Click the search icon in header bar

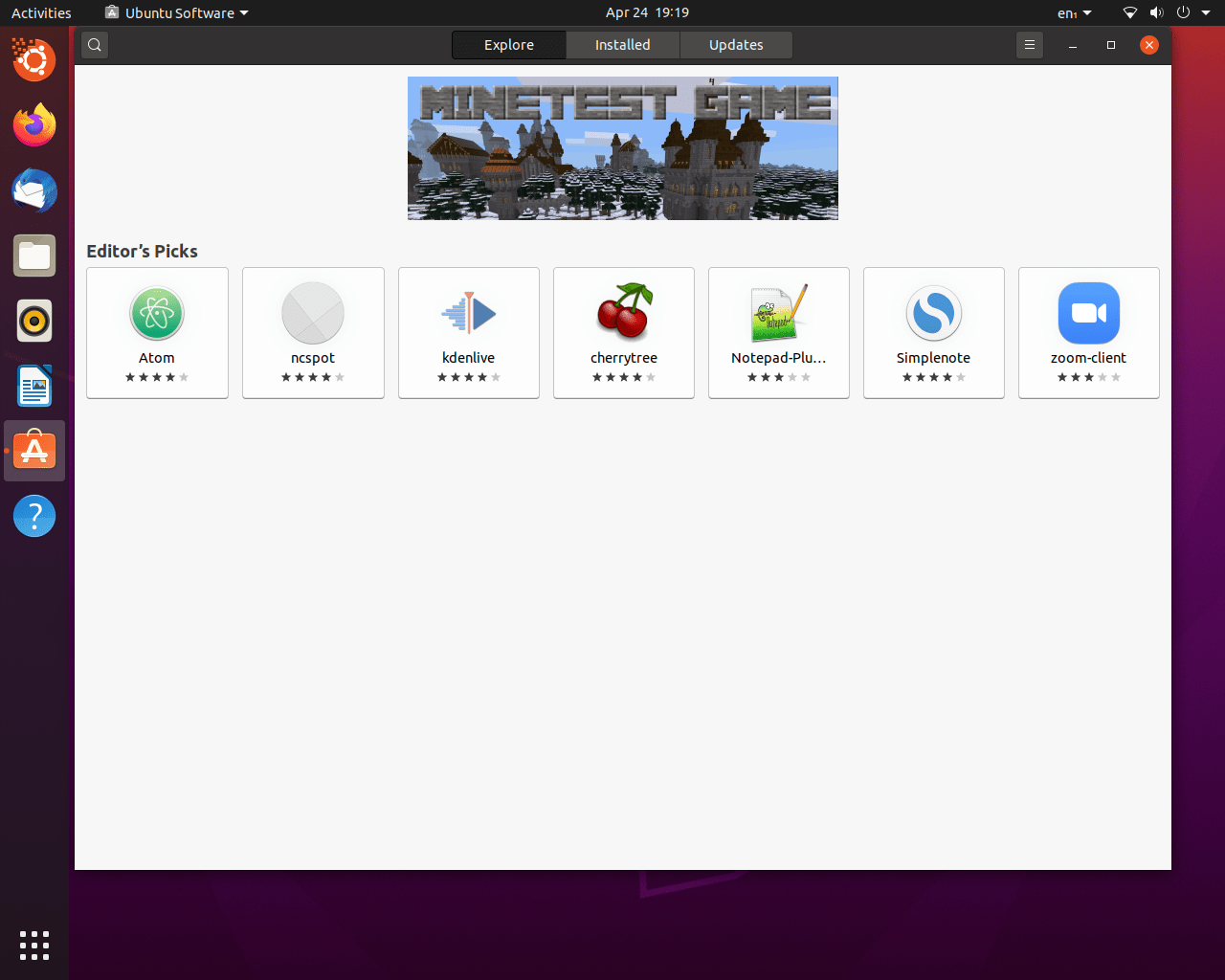[x=95, y=45]
